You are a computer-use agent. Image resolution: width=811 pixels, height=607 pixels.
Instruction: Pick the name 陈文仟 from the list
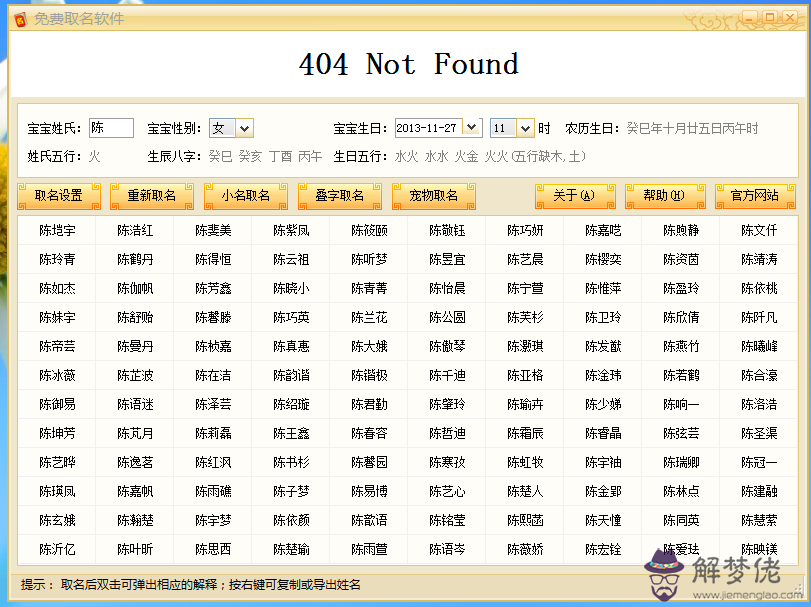759,231
